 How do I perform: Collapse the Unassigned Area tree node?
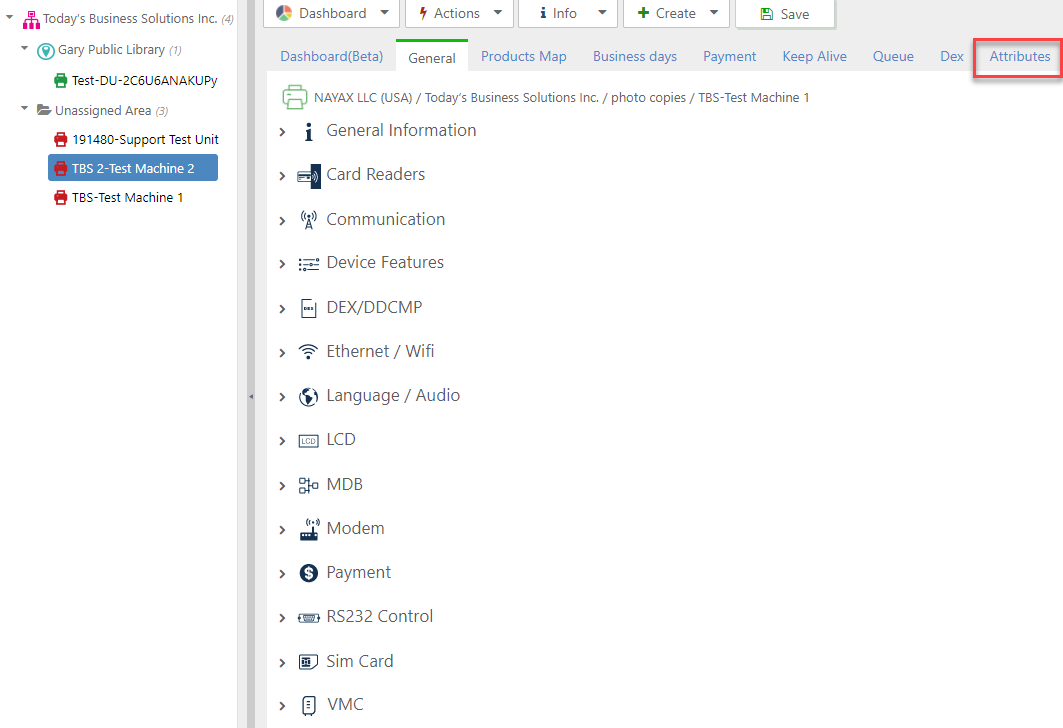pos(25,109)
